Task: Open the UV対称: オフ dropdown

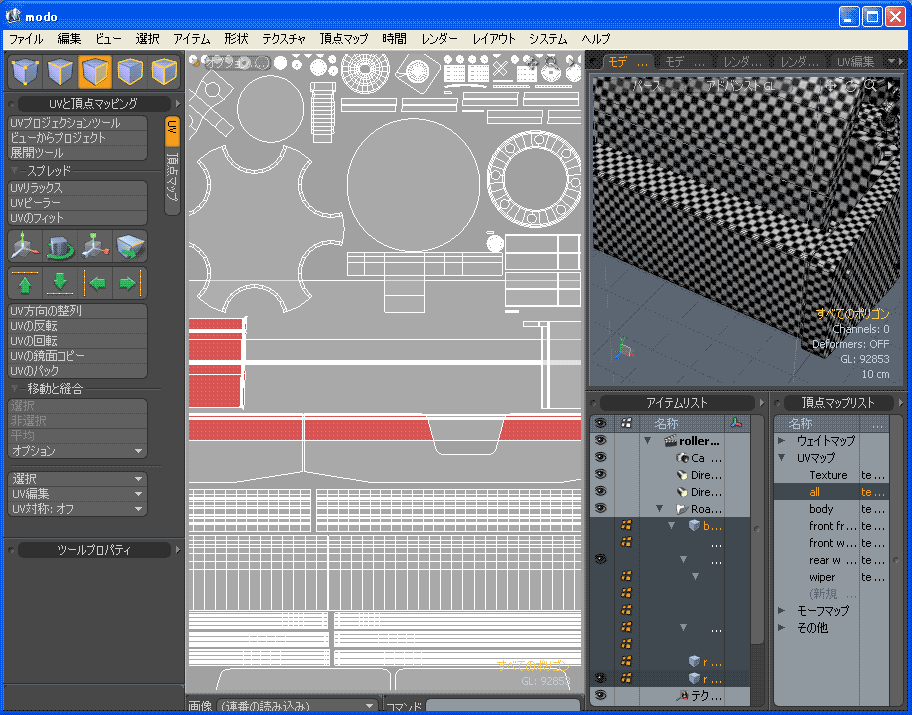Action: click(x=77, y=509)
